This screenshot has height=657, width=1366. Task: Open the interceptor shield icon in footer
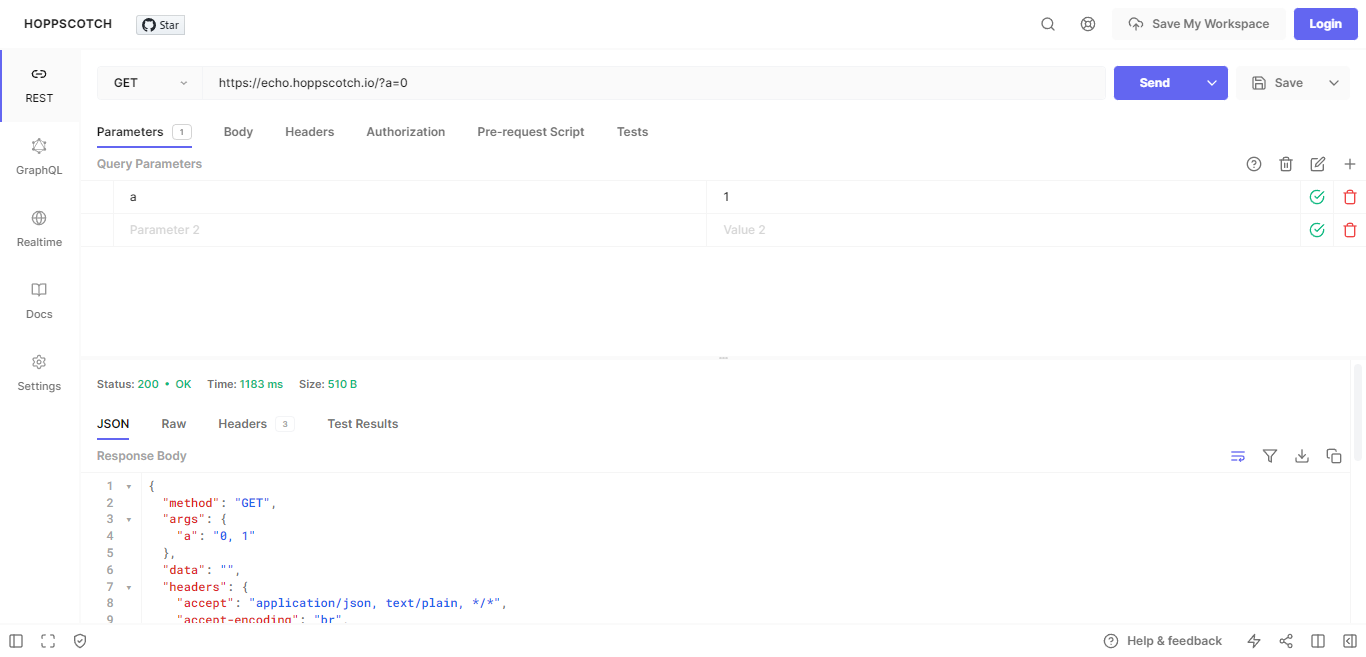(80, 641)
